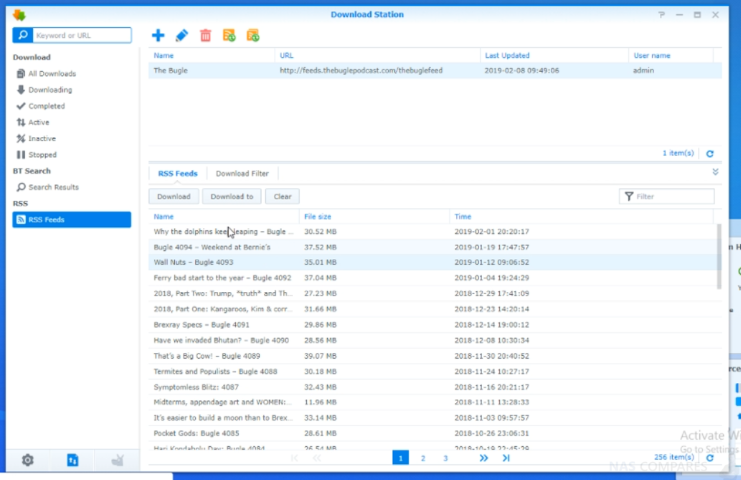
Task: Go to page 3
Action: [445, 458]
